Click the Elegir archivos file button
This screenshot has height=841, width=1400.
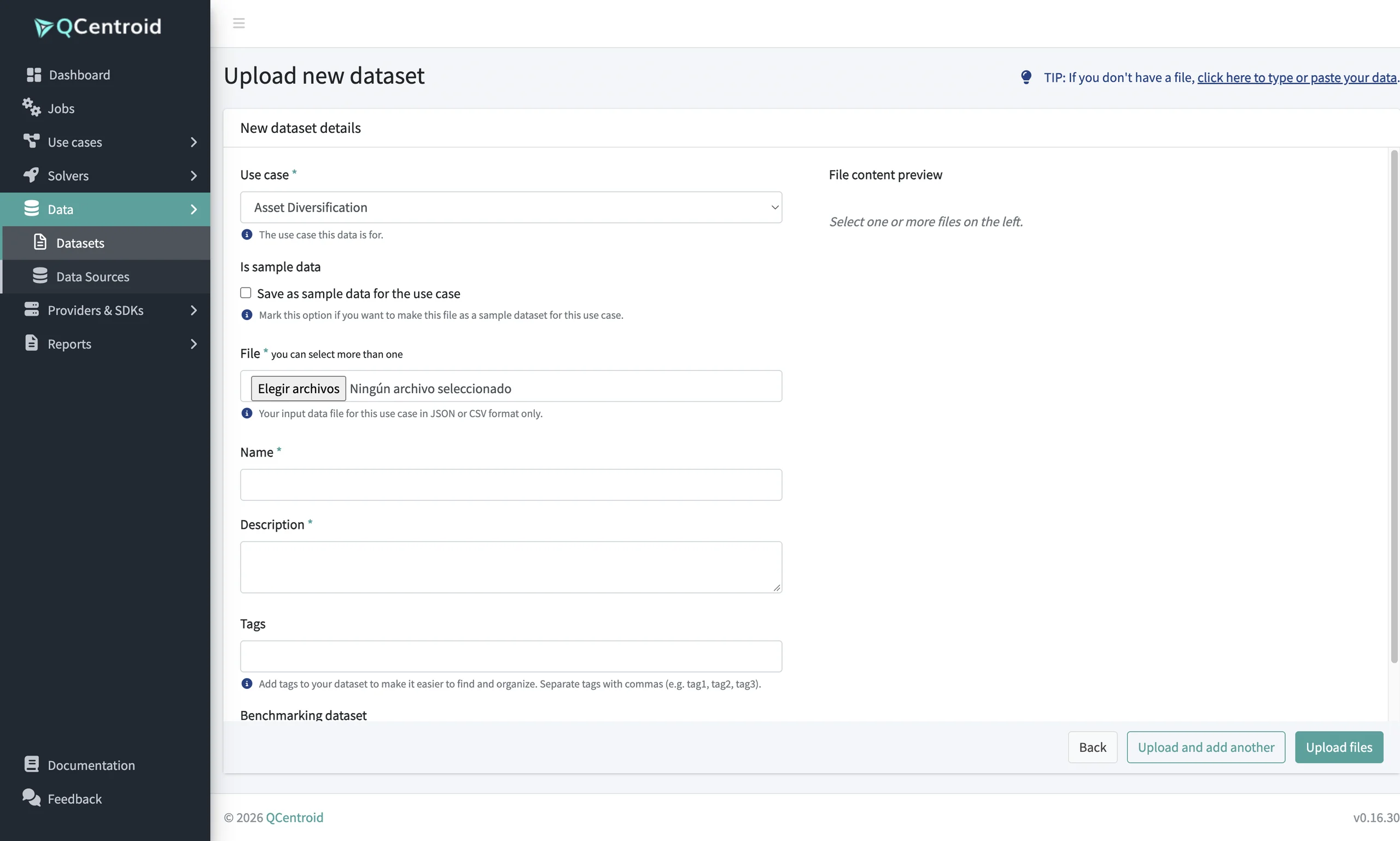click(298, 388)
